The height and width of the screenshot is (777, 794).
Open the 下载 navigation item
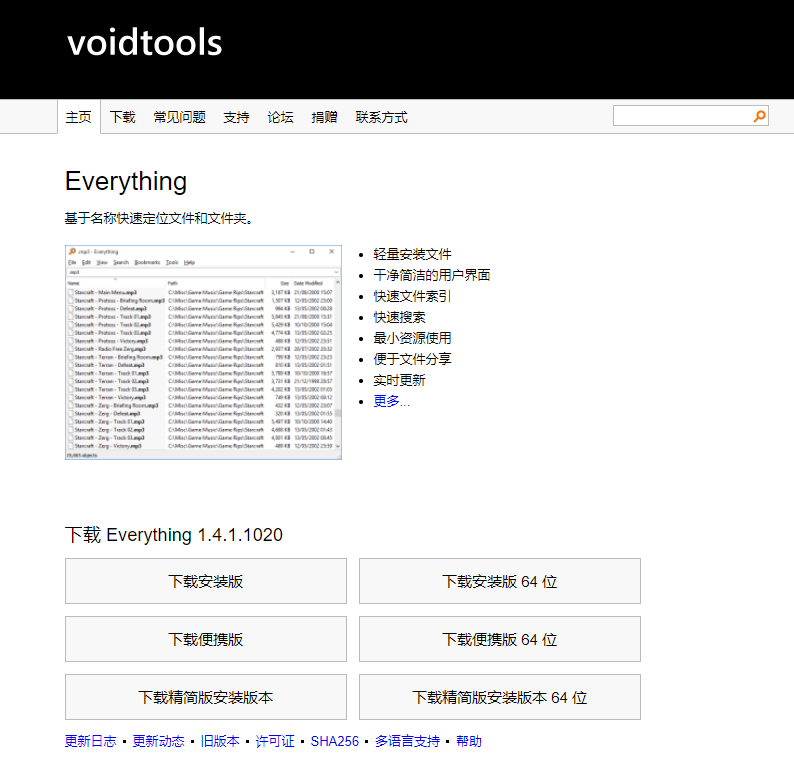tap(123, 117)
